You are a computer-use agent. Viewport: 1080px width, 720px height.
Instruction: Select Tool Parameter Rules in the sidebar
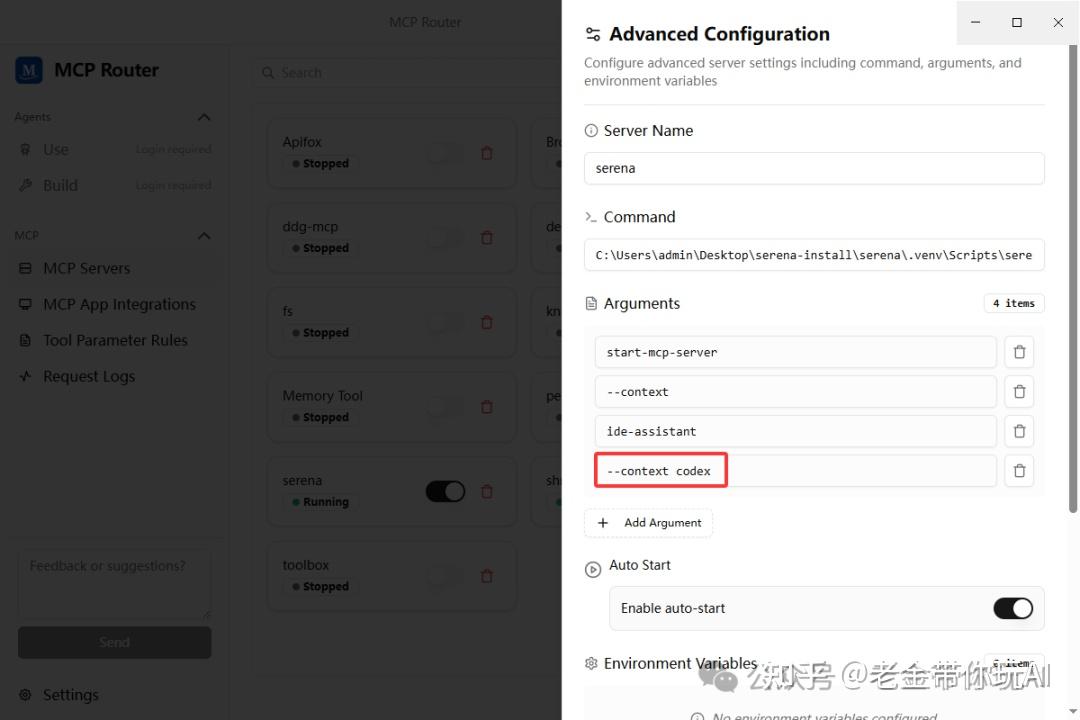(x=115, y=340)
